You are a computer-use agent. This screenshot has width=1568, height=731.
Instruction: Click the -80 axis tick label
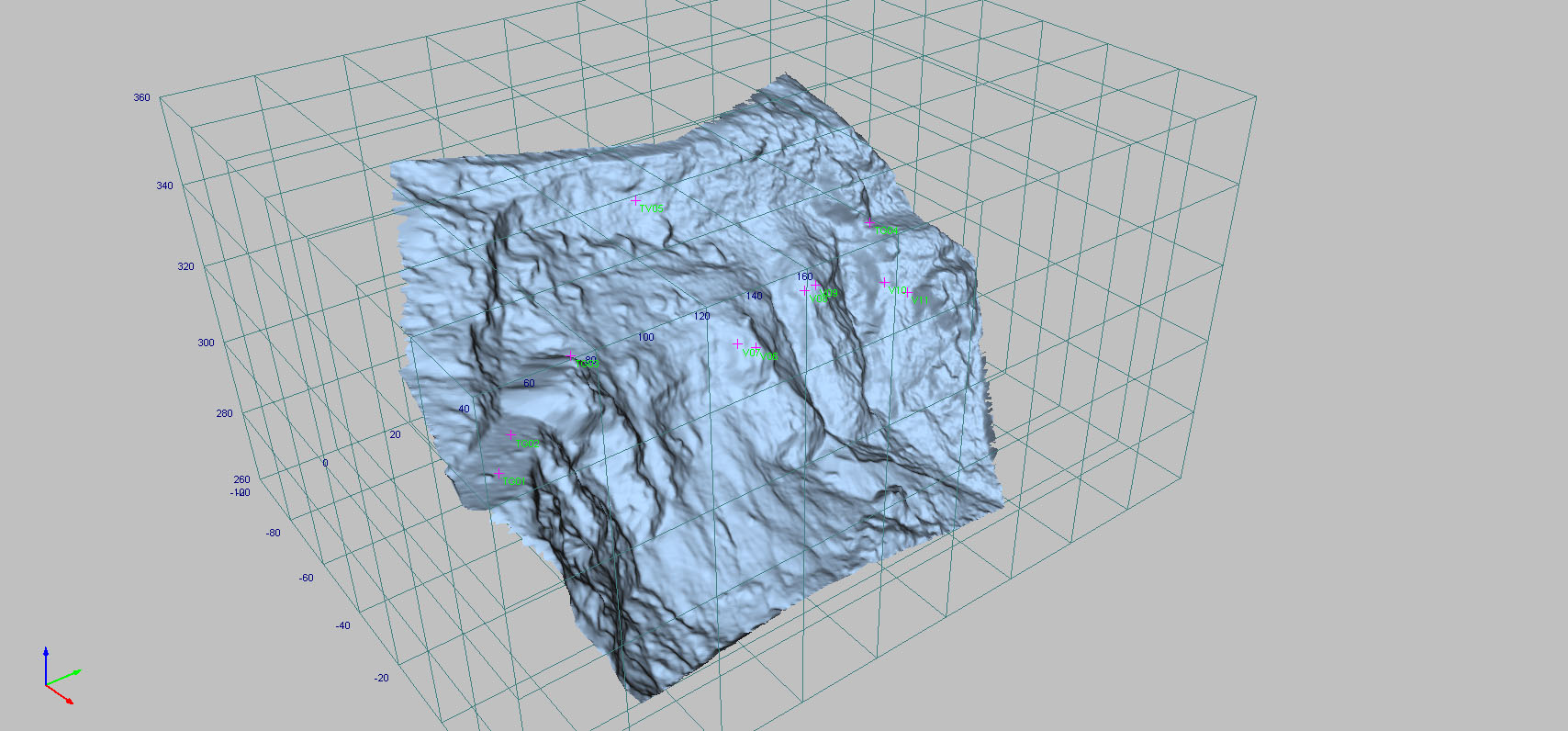pyautogui.click(x=273, y=533)
